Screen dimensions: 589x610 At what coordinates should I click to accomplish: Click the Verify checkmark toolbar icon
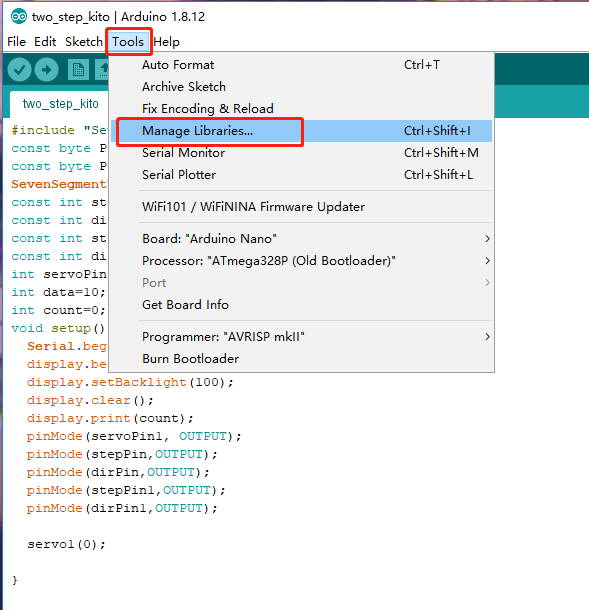click(19, 70)
